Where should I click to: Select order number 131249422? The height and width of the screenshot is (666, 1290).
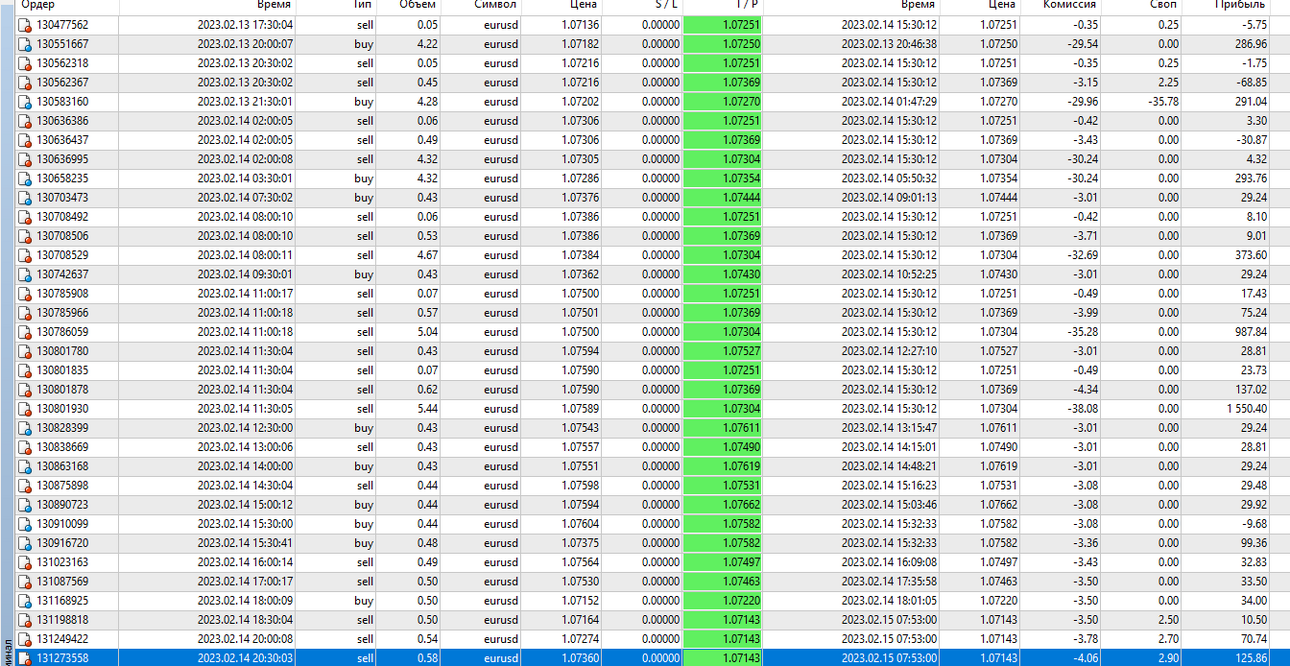click(x=62, y=639)
